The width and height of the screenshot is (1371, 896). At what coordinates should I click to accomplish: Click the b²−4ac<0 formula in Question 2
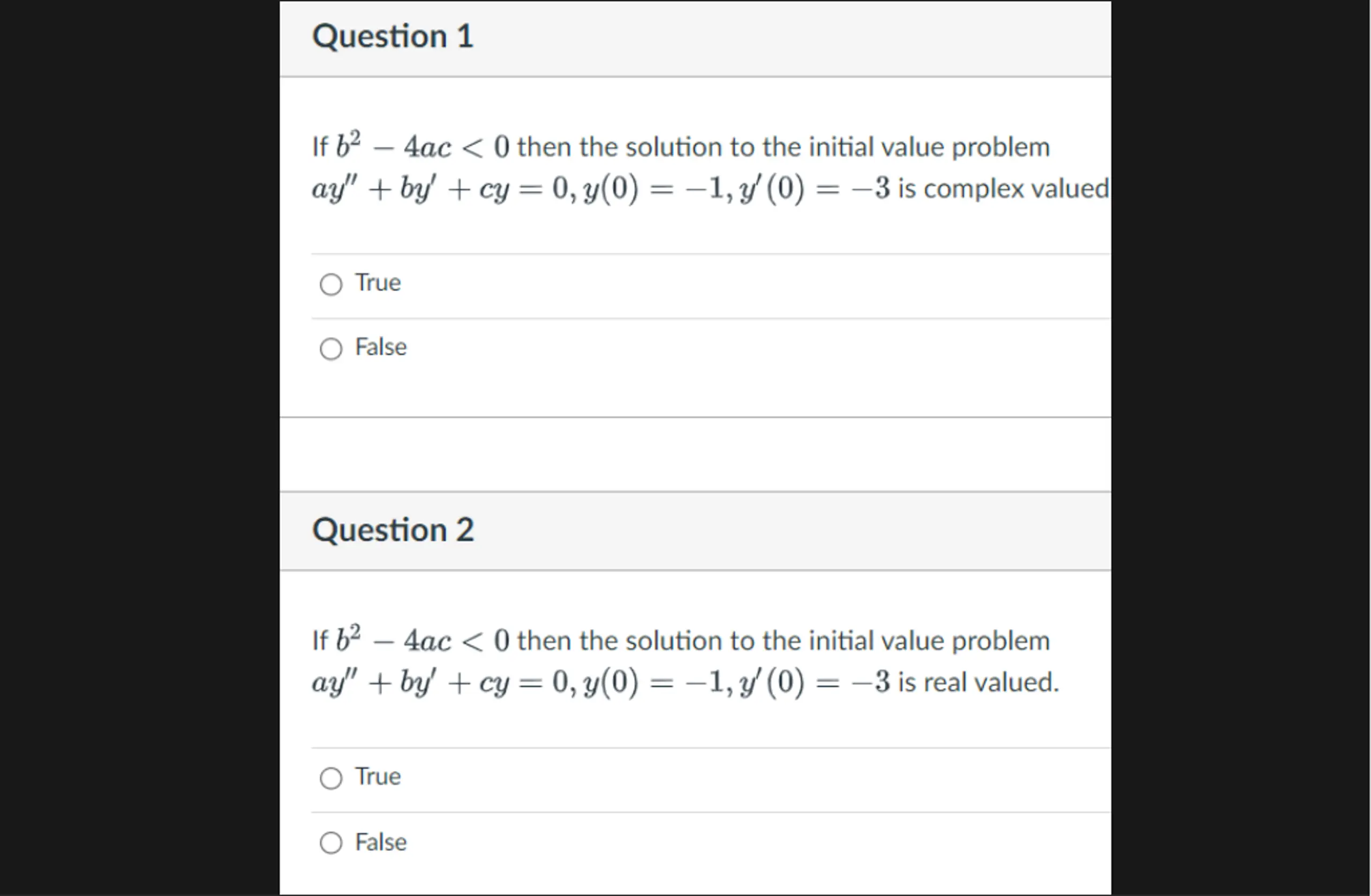tap(423, 639)
